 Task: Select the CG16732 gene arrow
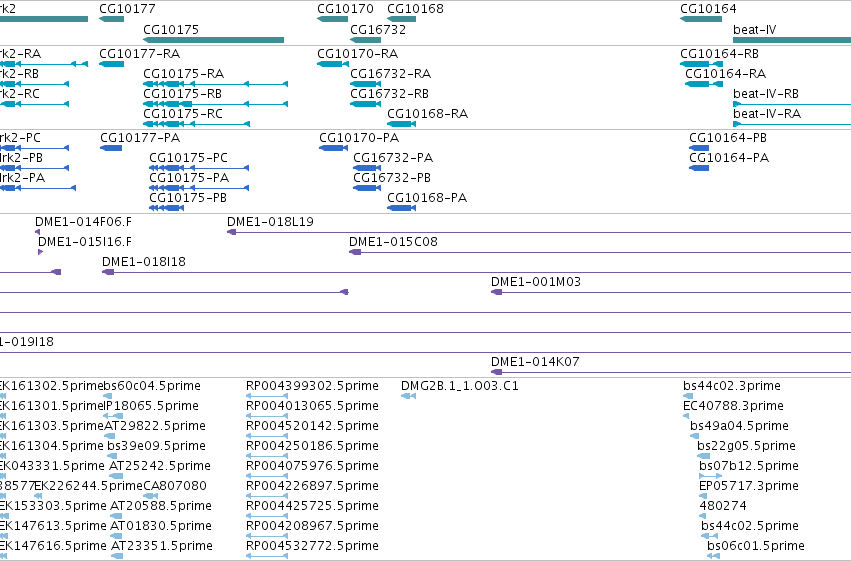pyautogui.click(x=366, y=40)
